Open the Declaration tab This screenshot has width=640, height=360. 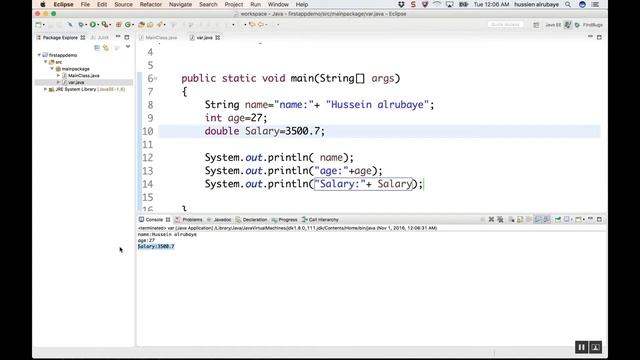click(x=251, y=220)
